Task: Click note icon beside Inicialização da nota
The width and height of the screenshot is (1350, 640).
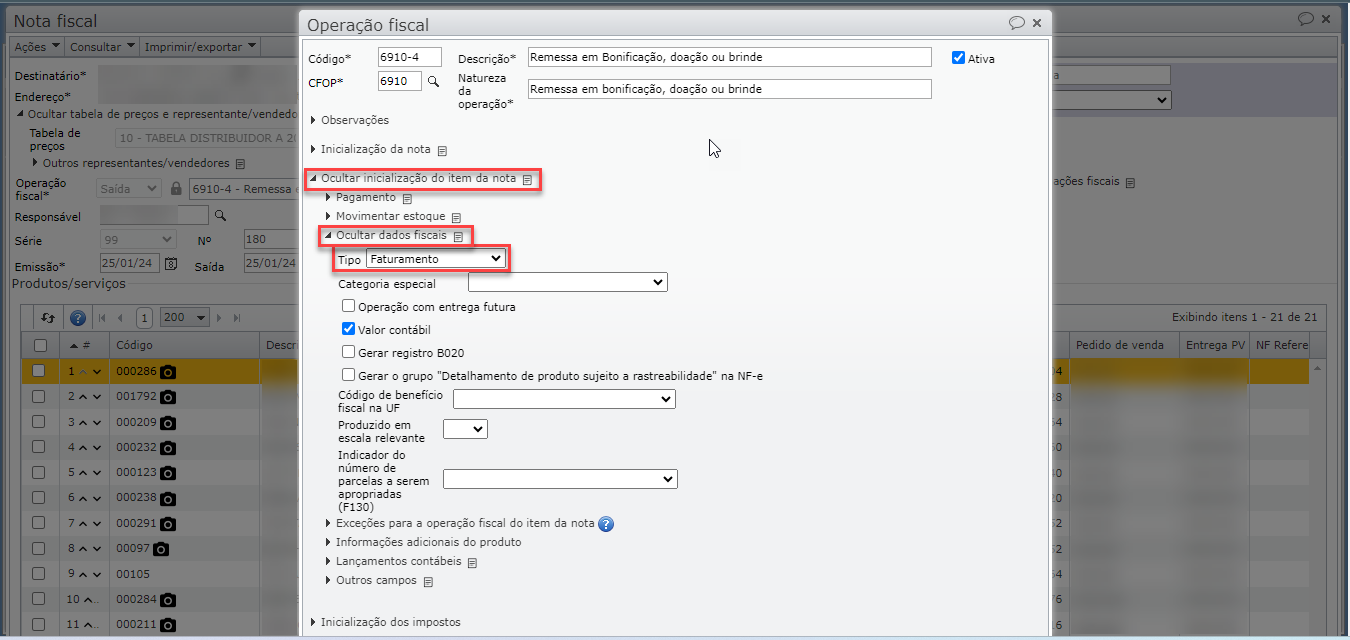Action: pyautogui.click(x=442, y=150)
